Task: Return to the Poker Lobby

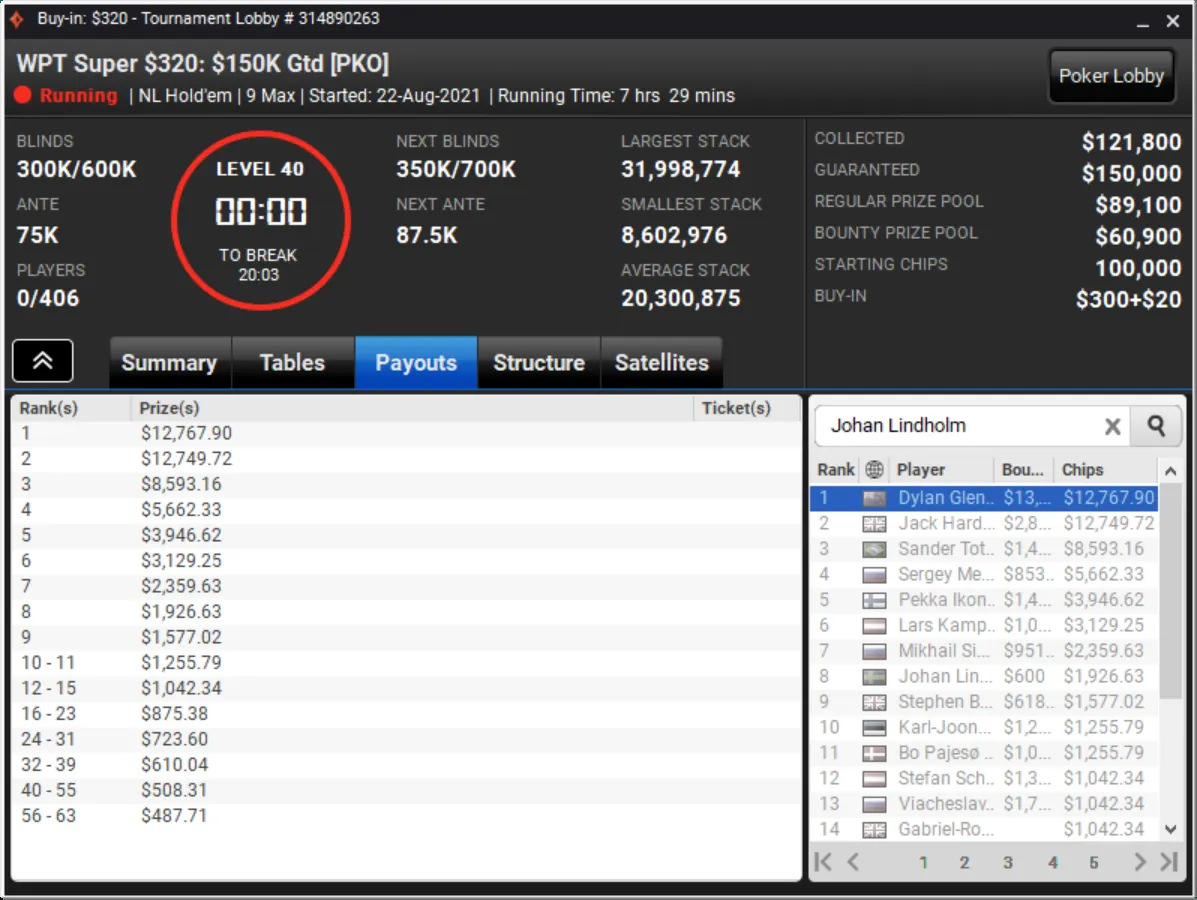Action: 1110,76
